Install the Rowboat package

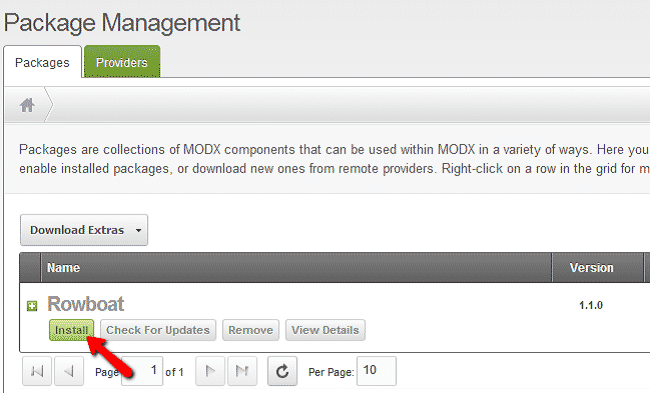click(71, 330)
